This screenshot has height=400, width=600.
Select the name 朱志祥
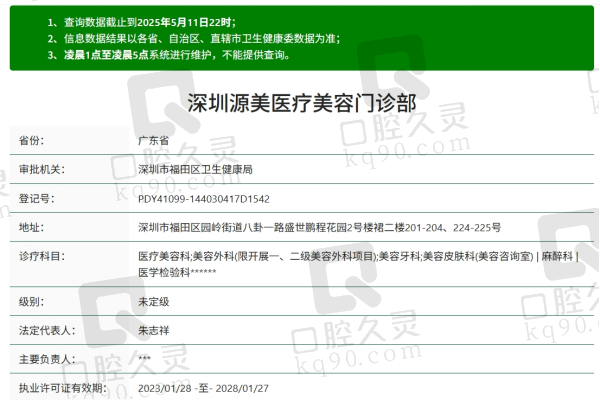coord(153,330)
